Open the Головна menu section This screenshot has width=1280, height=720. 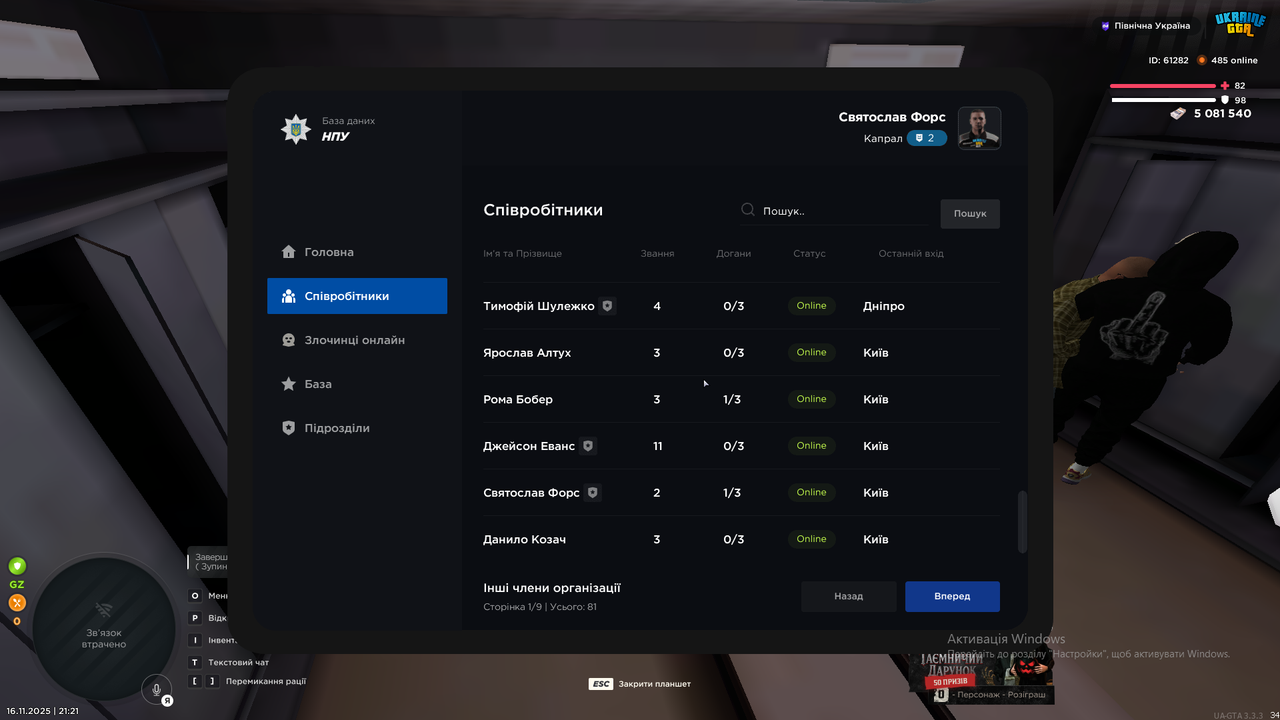pyautogui.click(x=357, y=252)
